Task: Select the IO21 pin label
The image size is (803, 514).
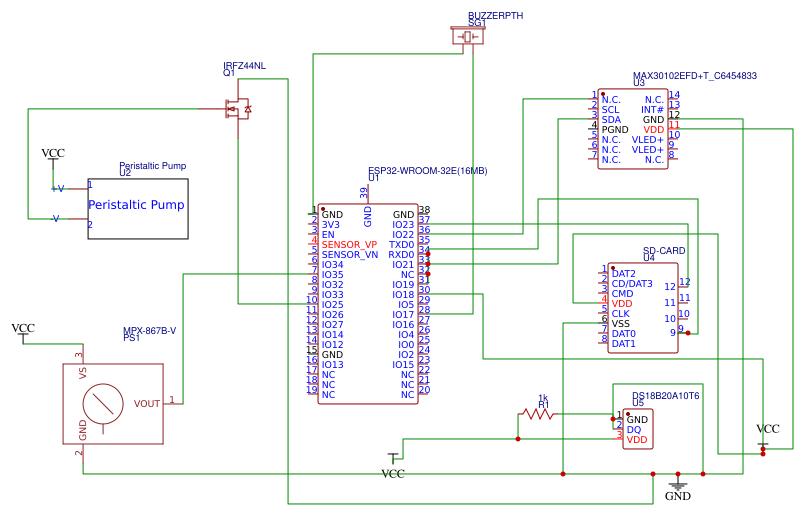Action: pyautogui.click(x=403, y=265)
